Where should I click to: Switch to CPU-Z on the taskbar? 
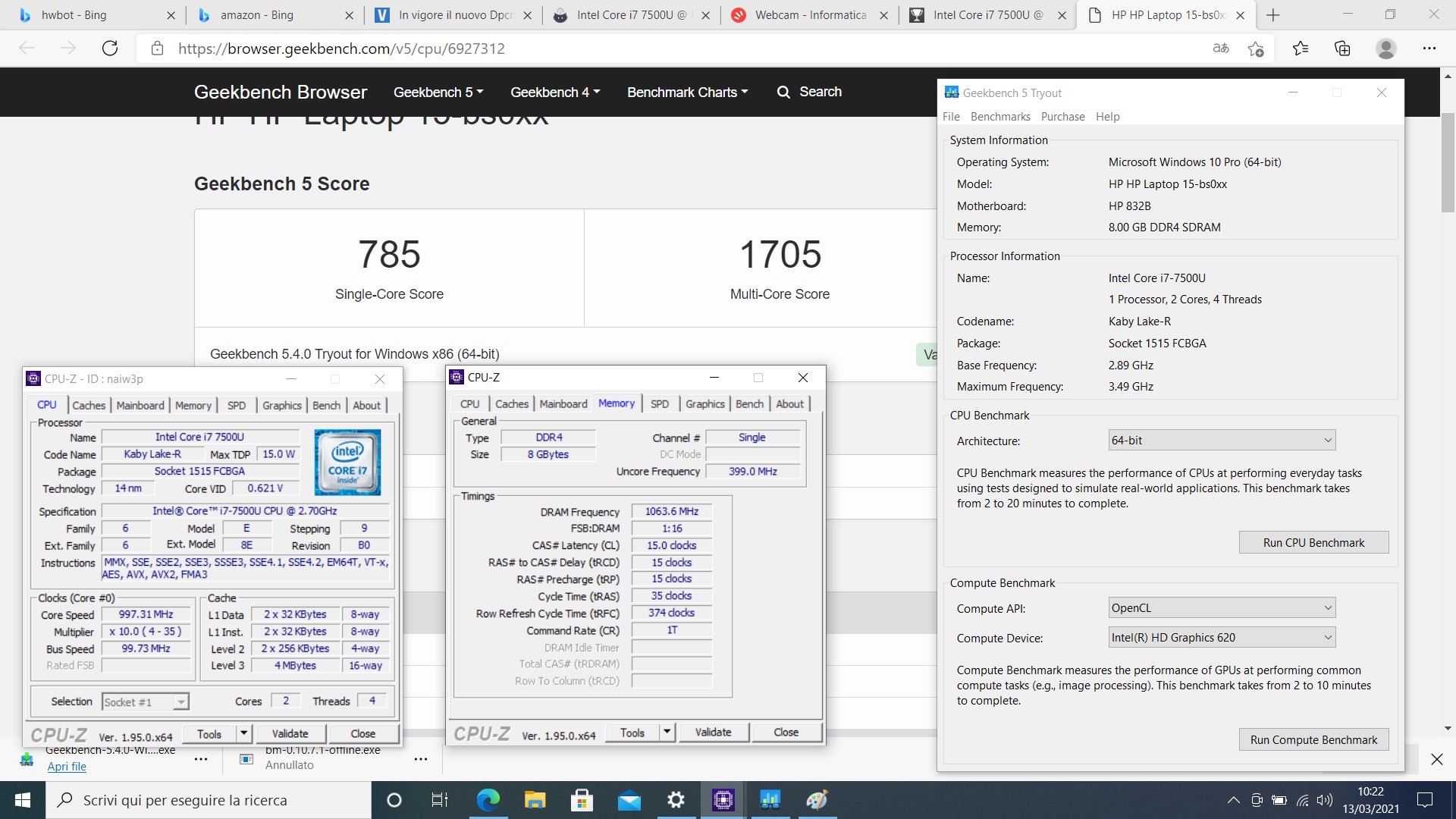(723, 800)
